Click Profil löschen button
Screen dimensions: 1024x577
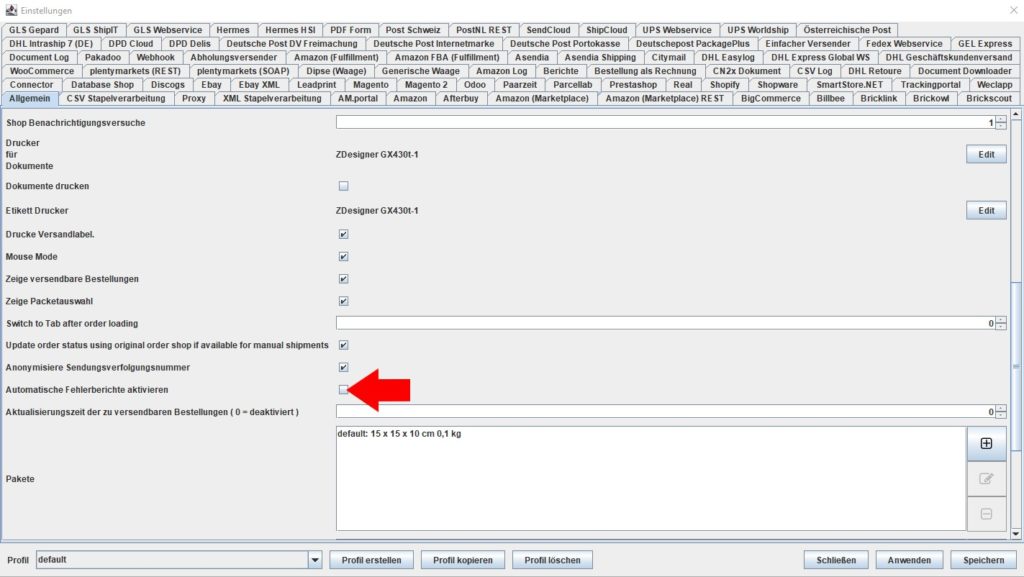click(552, 560)
